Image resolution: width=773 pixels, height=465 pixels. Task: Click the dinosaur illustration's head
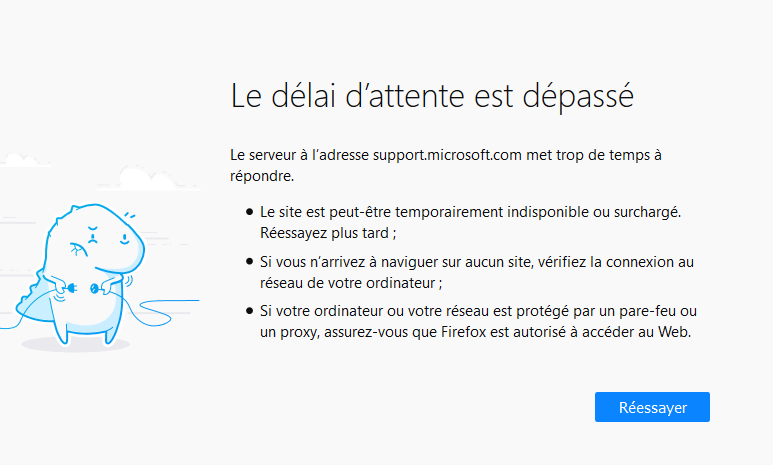coord(96,238)
